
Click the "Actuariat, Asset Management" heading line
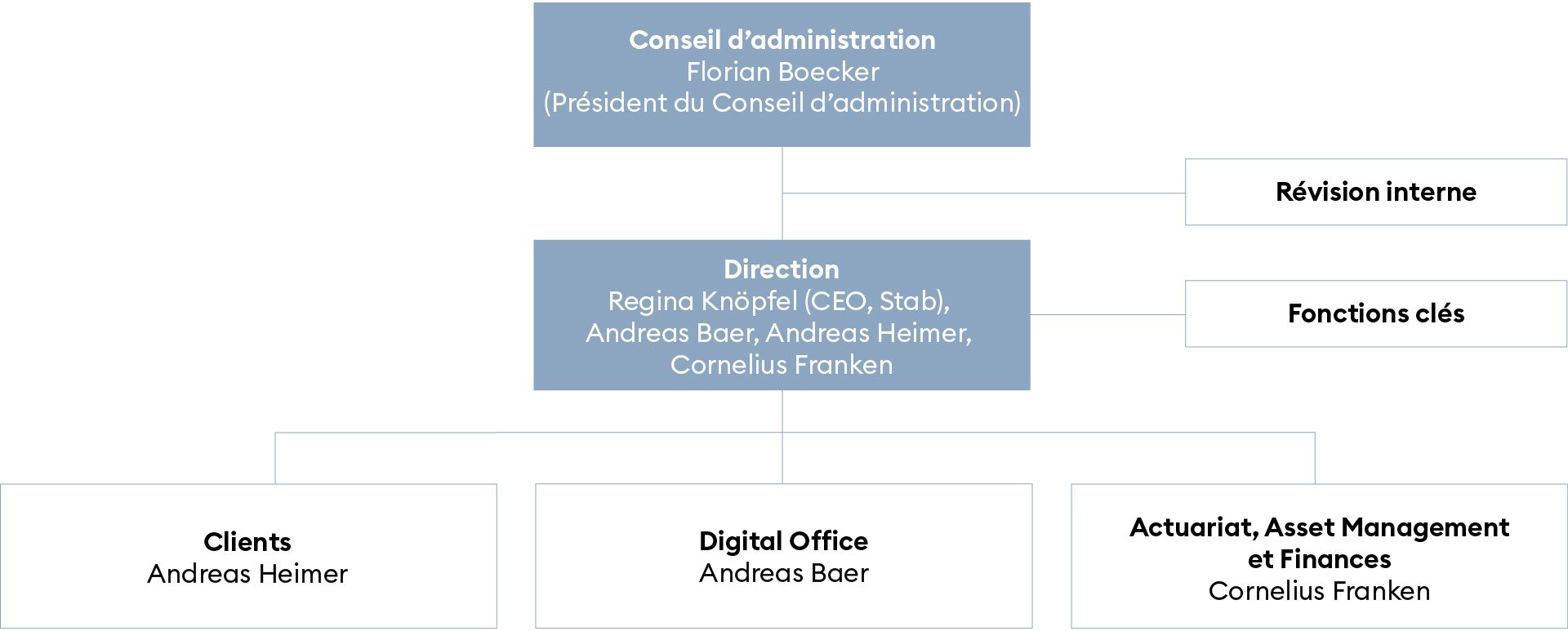point(1319,527)
